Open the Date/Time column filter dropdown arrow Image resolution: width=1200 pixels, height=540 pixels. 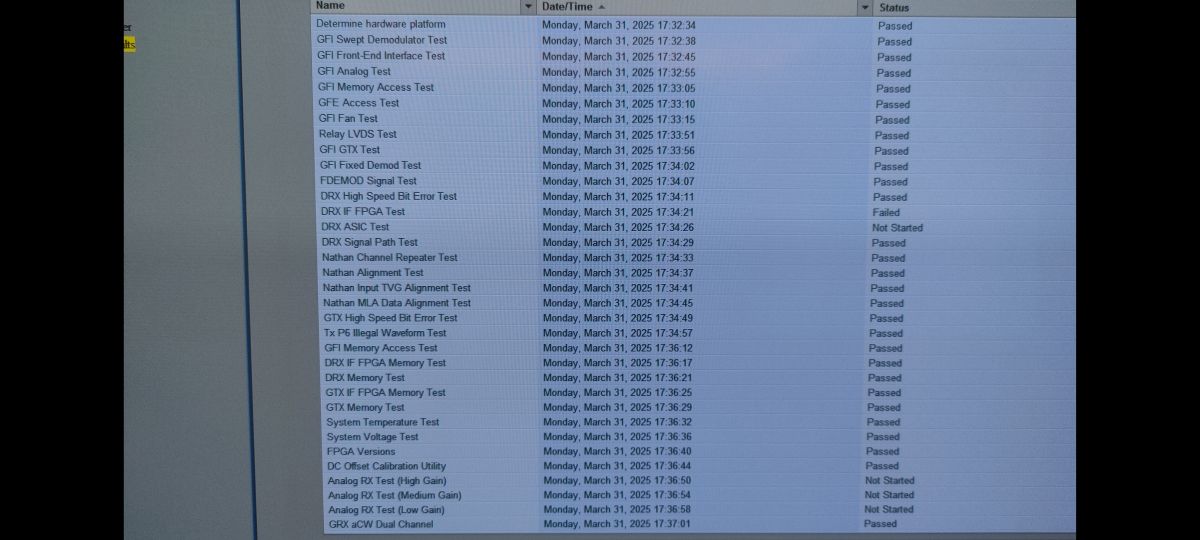(x=865, y=7)
